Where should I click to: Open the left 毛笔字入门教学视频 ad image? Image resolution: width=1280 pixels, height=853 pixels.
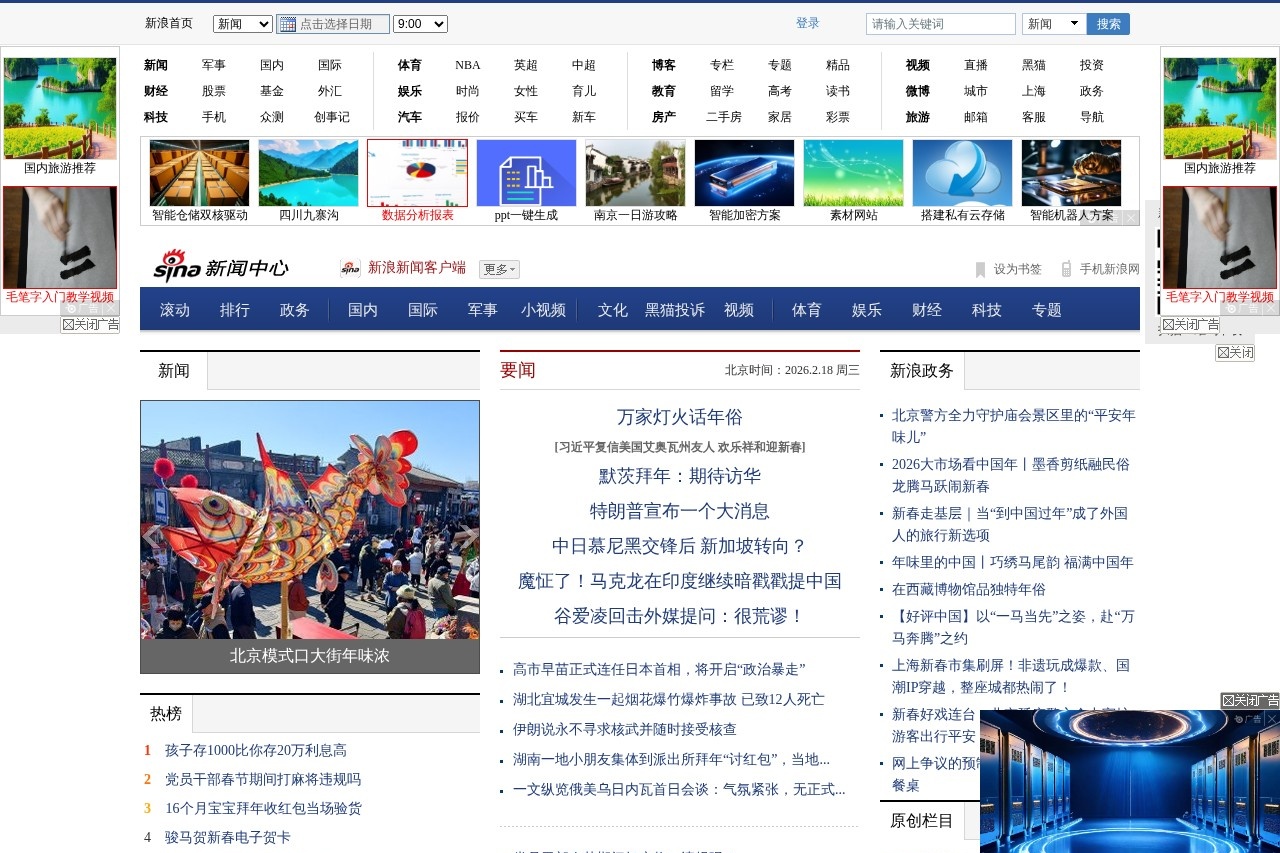[x=60, y=238]
